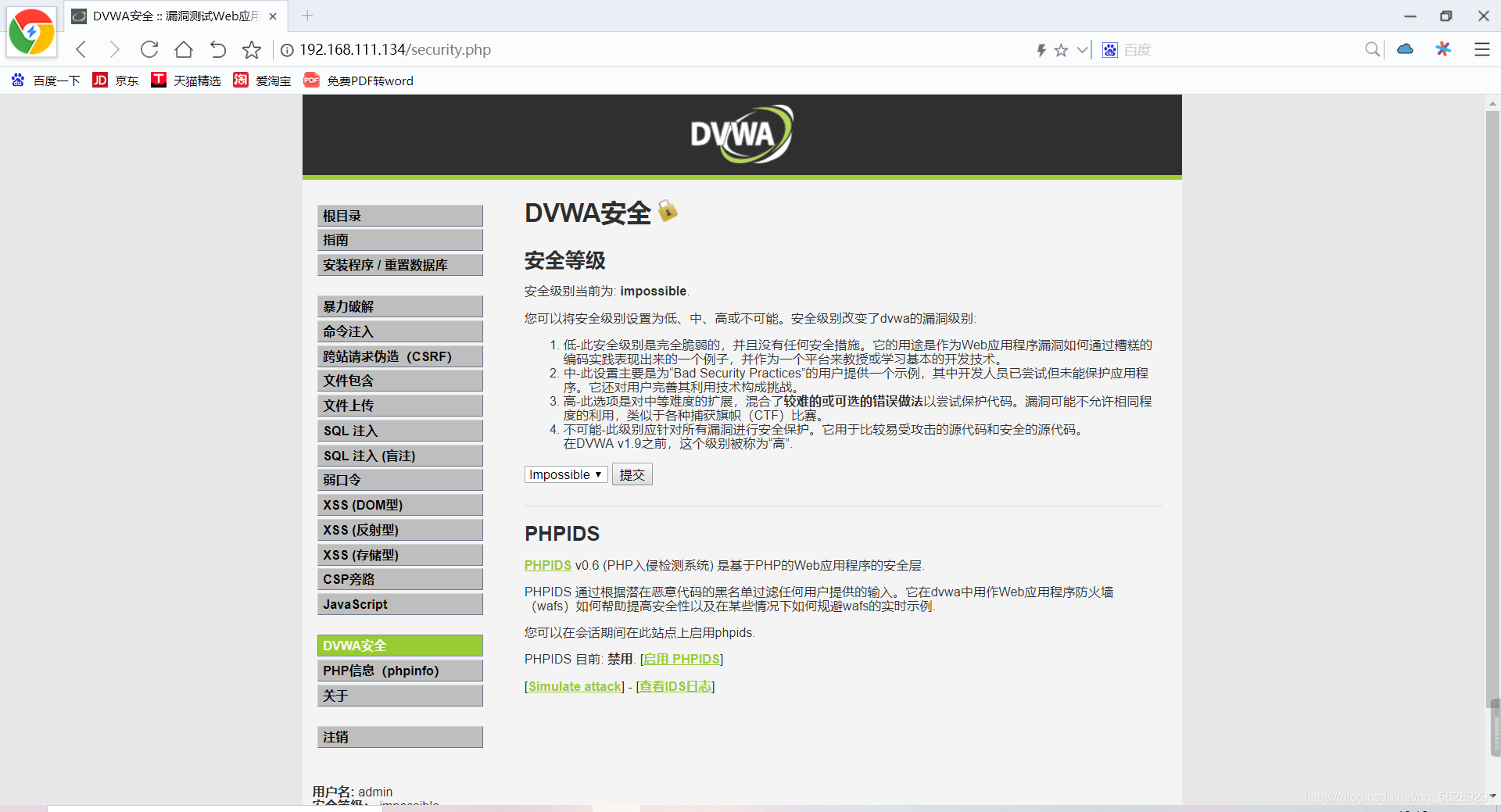
Task: Click 注销 to log out
Action: point(400,737)
